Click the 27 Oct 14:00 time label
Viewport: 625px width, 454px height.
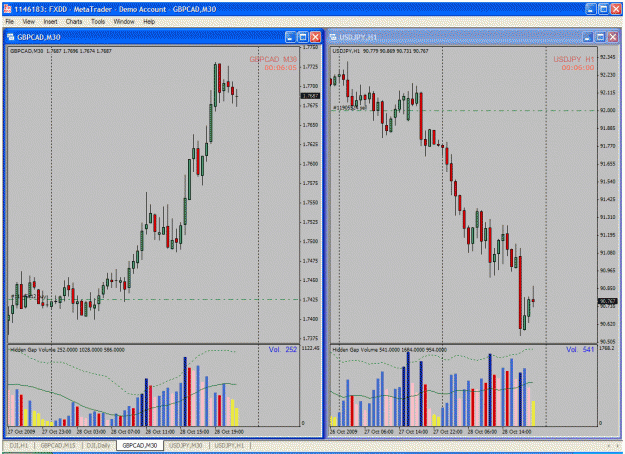[413, 432]
